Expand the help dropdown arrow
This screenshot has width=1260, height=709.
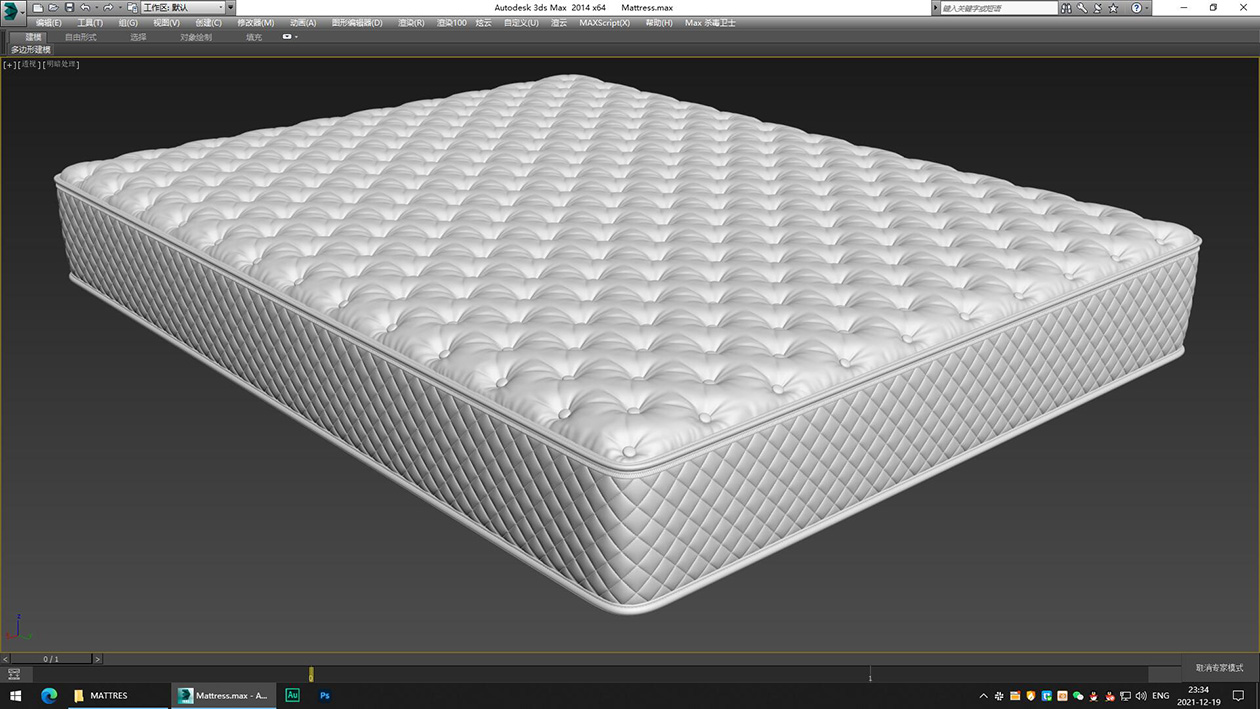(1146, 8)
